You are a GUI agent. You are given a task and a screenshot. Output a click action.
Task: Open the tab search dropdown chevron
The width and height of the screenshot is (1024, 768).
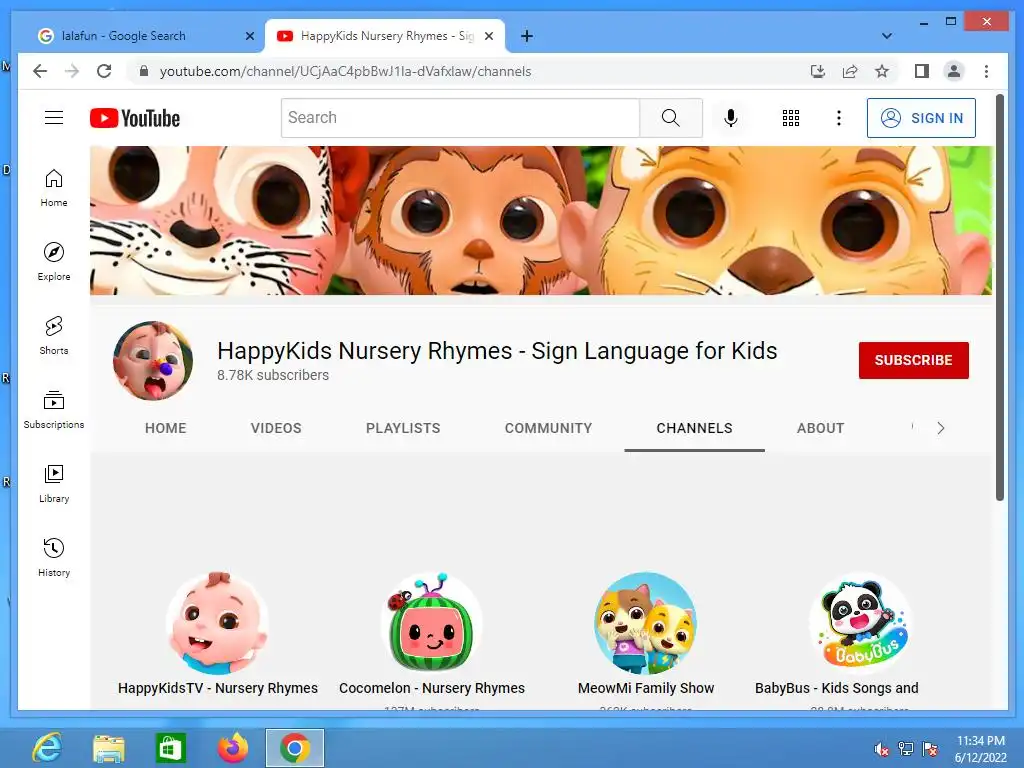pyautogui.click(x=886, y=36)
